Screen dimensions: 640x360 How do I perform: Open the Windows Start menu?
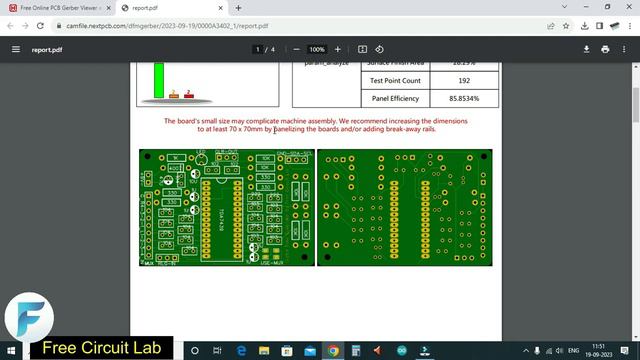pos(11,351)
